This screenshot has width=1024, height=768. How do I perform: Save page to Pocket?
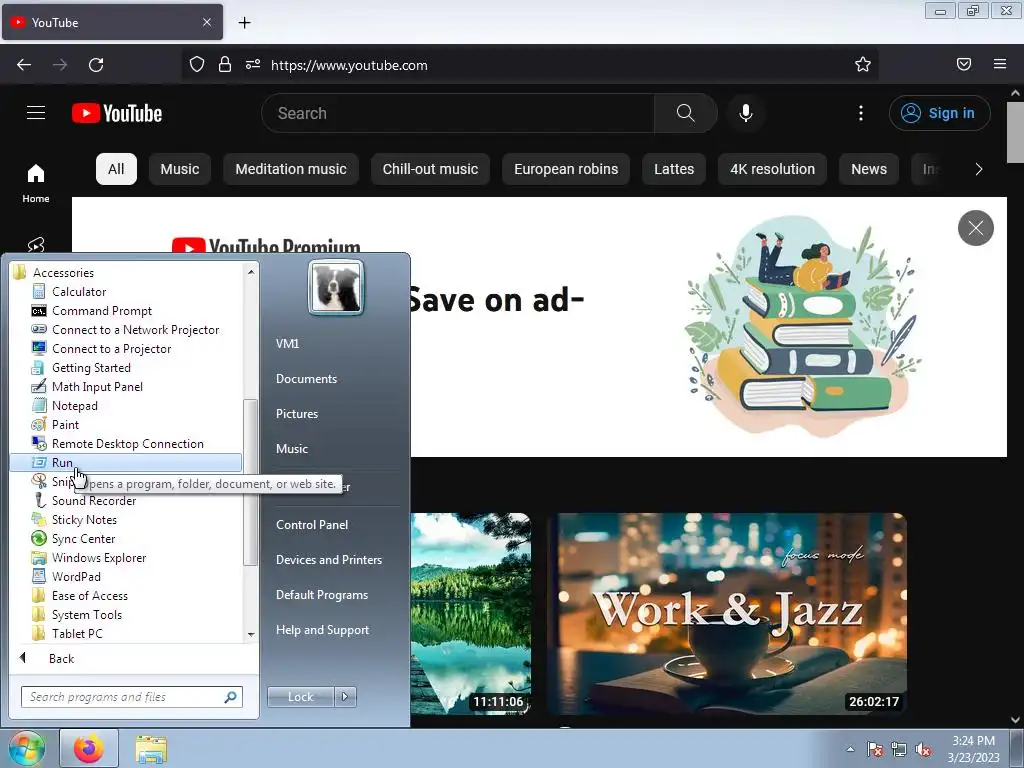click(964, 64)
